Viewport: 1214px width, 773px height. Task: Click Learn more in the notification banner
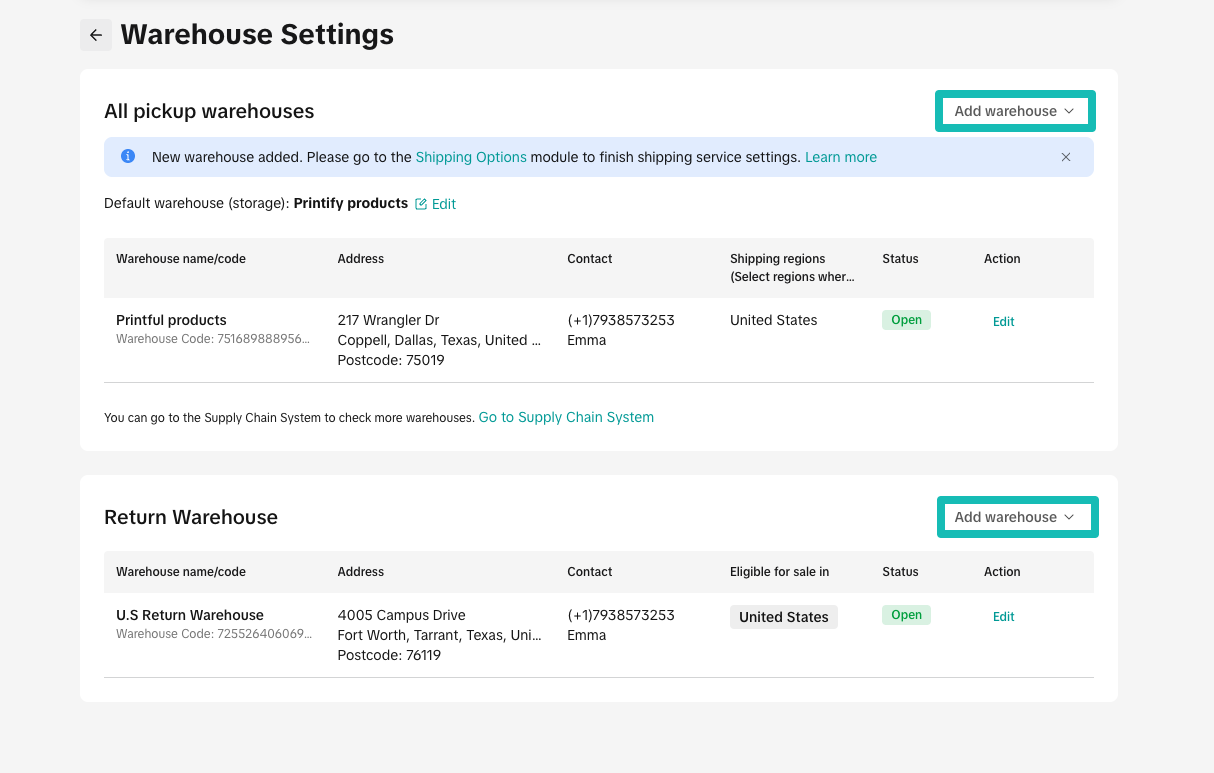pos(840,157)
